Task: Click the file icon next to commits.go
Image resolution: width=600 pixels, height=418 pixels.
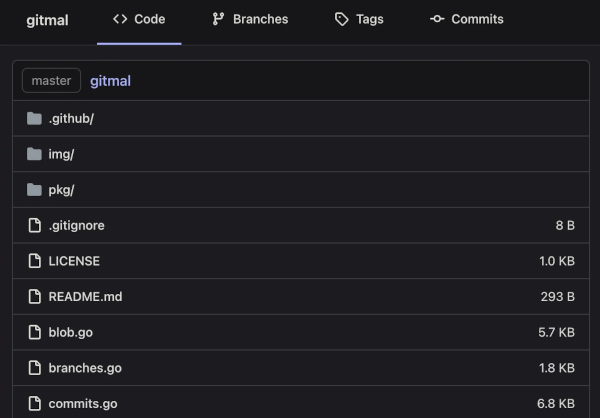Action: (x=35, y=404)
